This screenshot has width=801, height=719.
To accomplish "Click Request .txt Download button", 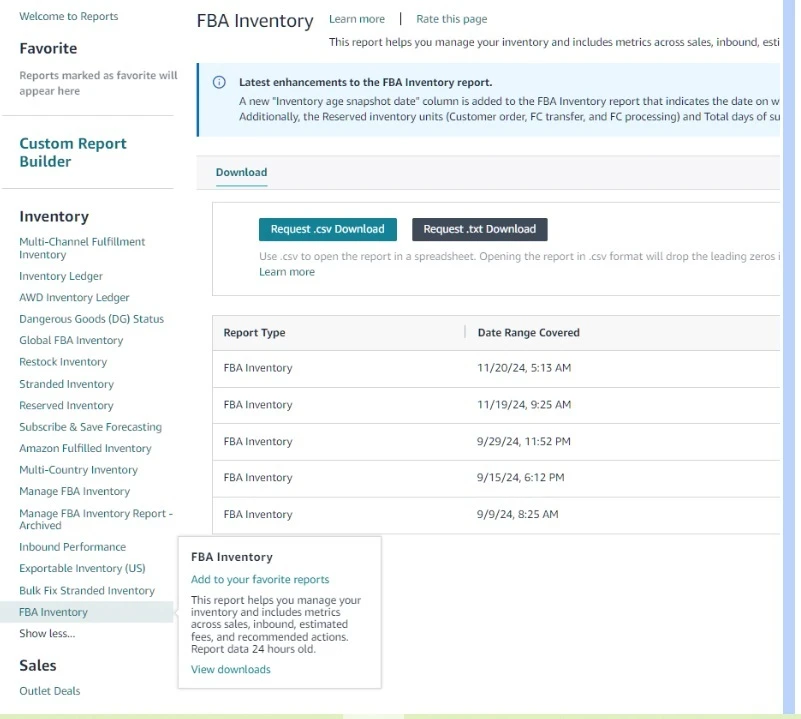I will click(x=480, y=229).
